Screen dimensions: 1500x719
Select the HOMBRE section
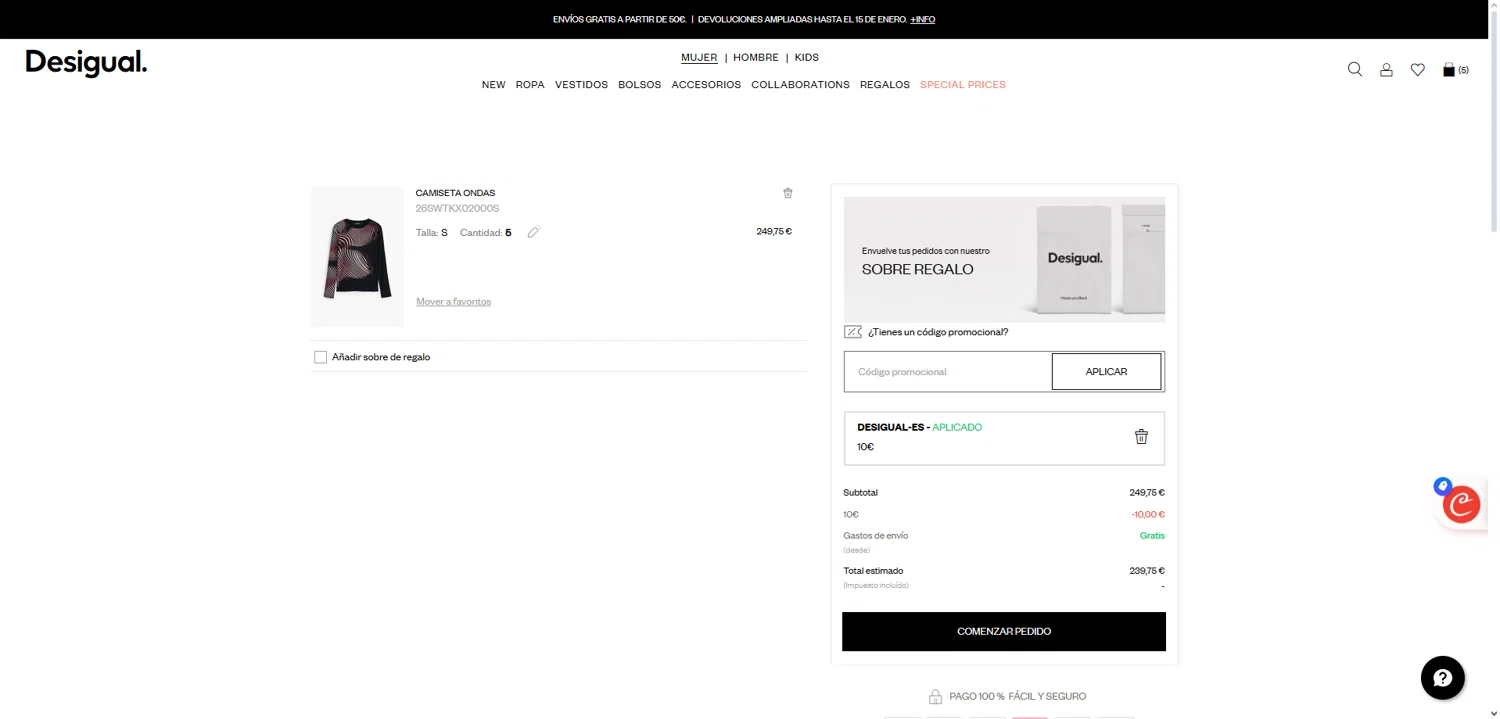pyautogui.click(x=756, y=58)
